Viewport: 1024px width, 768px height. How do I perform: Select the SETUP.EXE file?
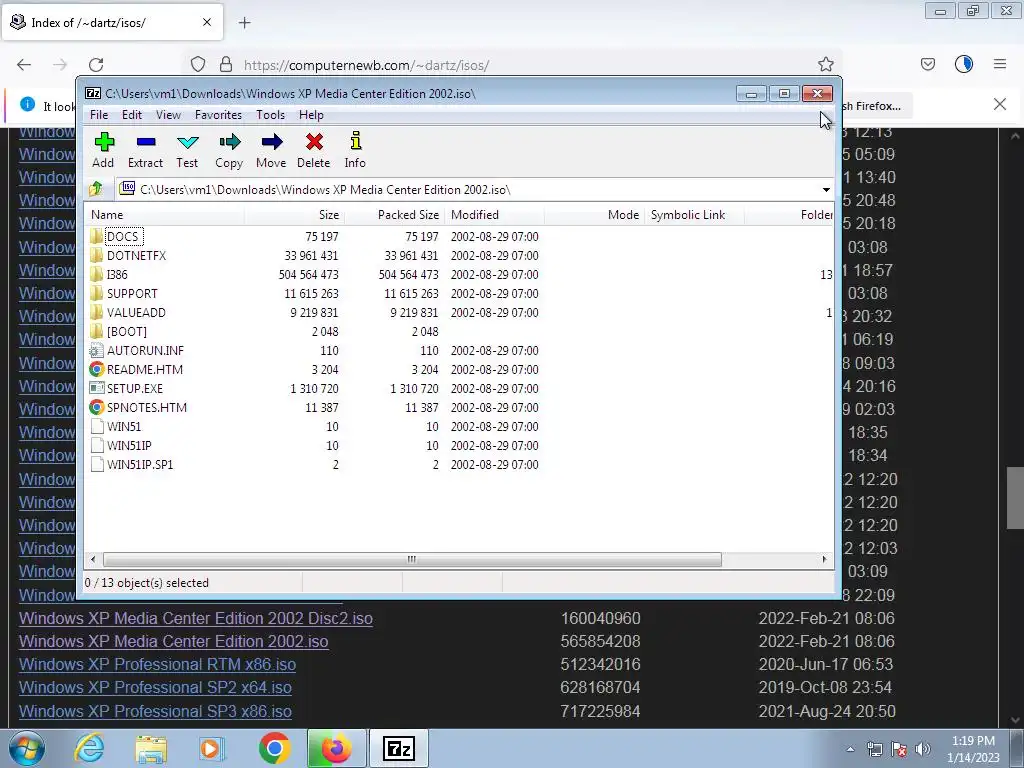(135, 388)
